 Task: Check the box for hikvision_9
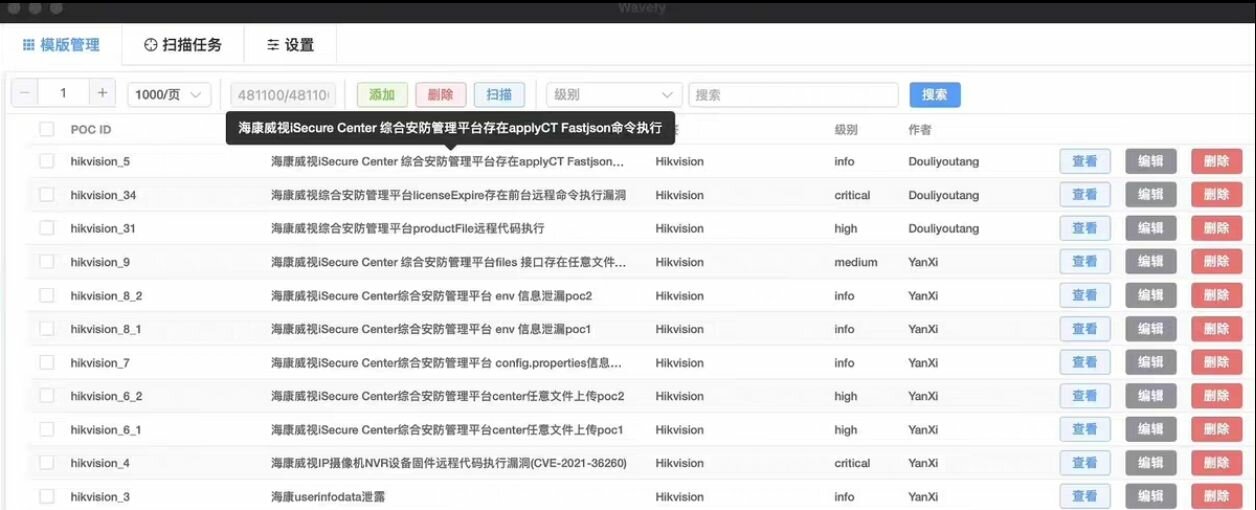pyautogui.click(x=47, y=262)
